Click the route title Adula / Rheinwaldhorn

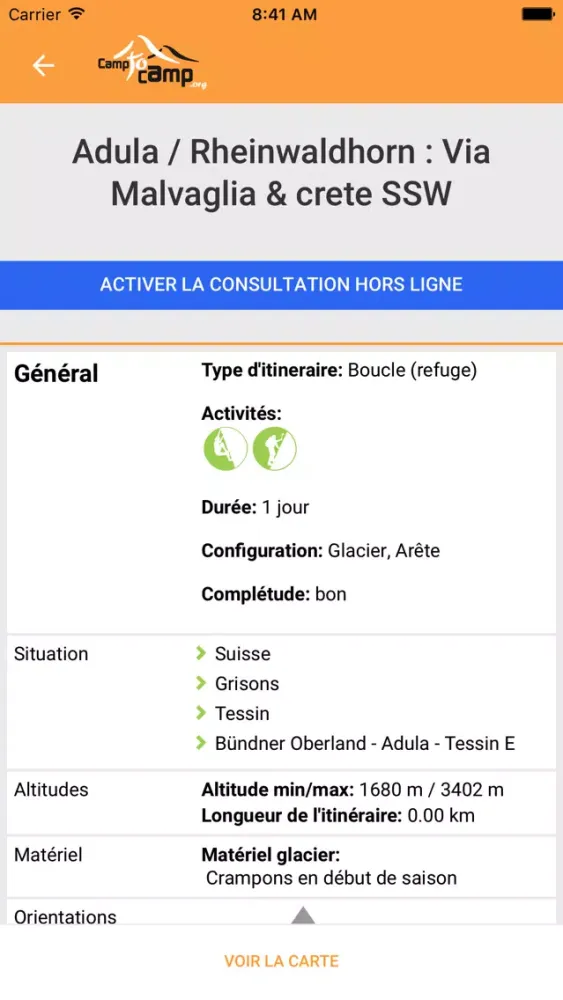coord(281,173)
